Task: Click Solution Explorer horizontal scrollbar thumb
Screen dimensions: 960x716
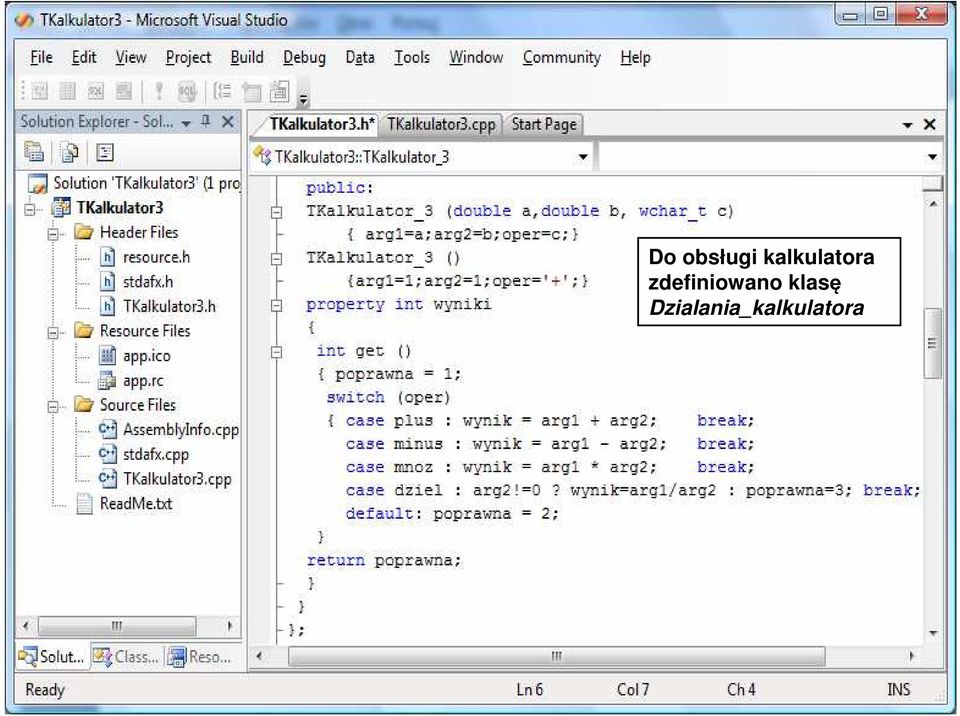Action: pyautogui.click(x=117, y=626)
